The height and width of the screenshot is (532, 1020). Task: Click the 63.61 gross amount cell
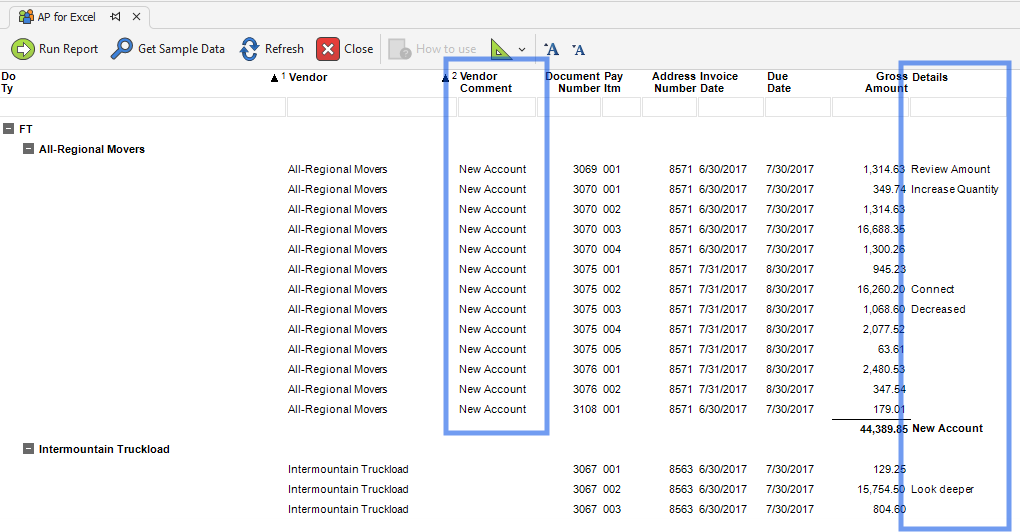pyautogui.click(x=891, y=349)
